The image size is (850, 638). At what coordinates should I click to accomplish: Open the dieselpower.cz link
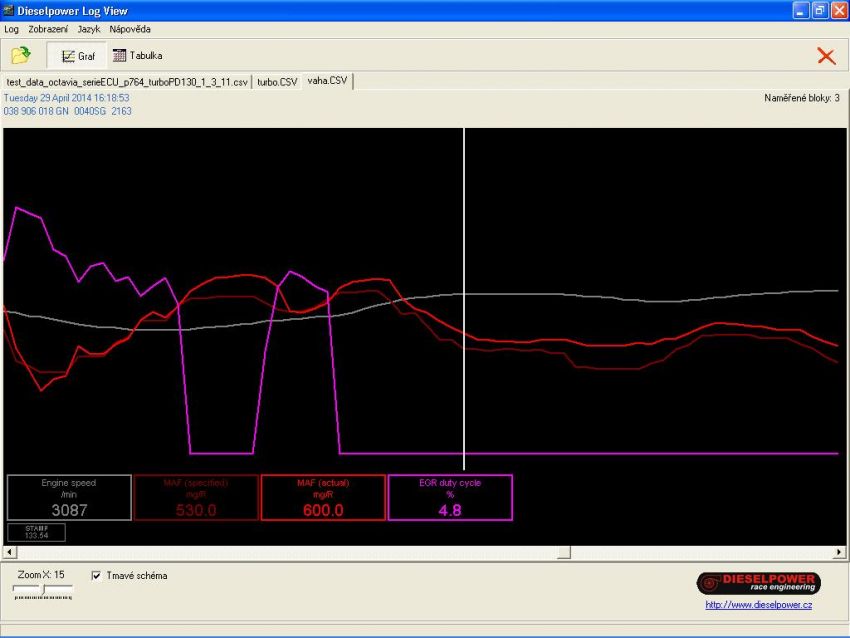(x=758, y=605)
